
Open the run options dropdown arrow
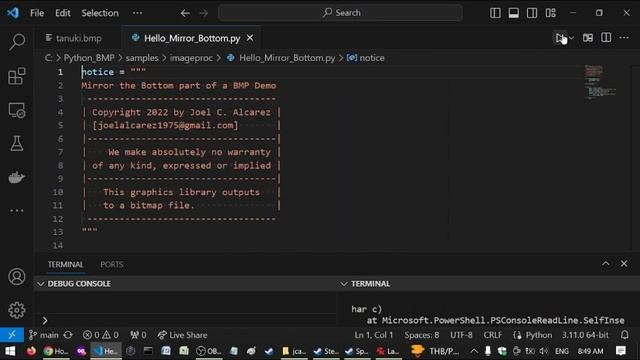[x=571, y=38]
